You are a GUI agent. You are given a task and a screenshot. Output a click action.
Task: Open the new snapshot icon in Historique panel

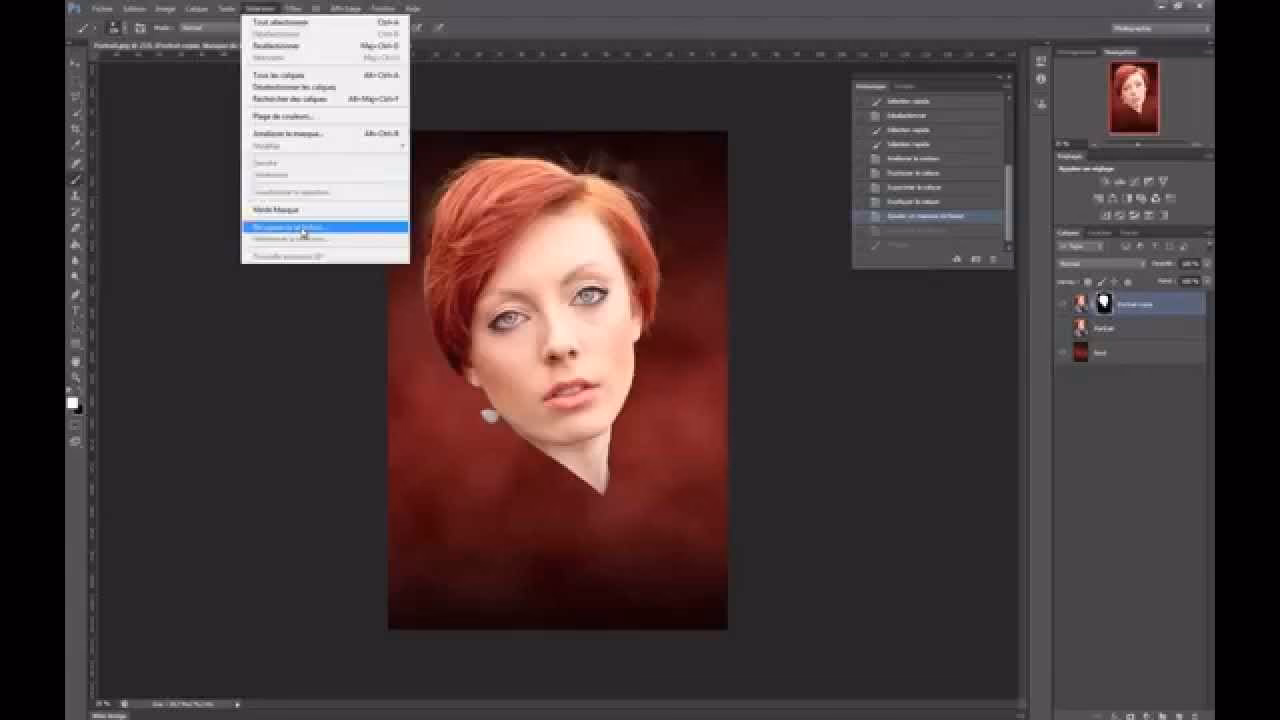click(x=956, y=259)
